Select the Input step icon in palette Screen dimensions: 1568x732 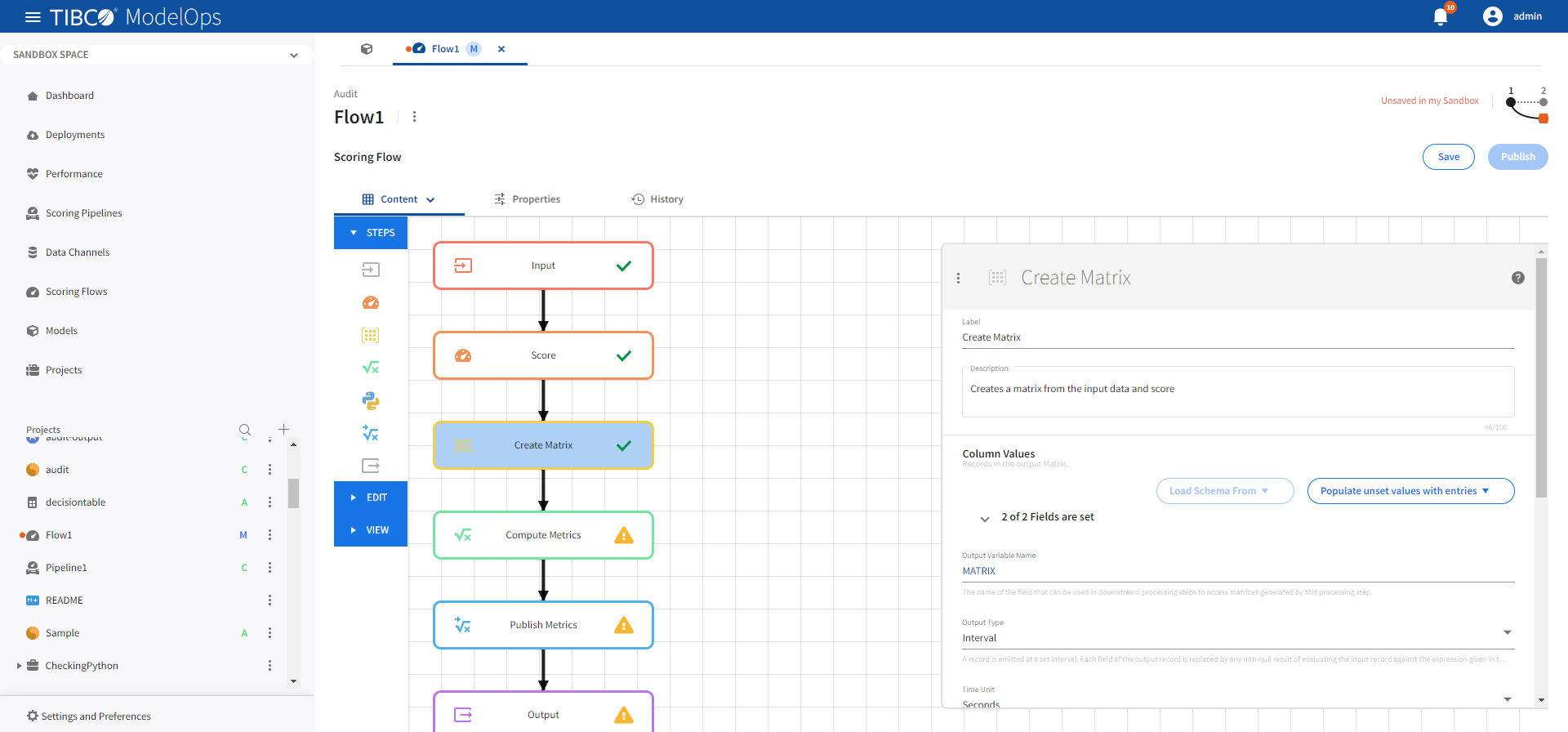point(371,270)
